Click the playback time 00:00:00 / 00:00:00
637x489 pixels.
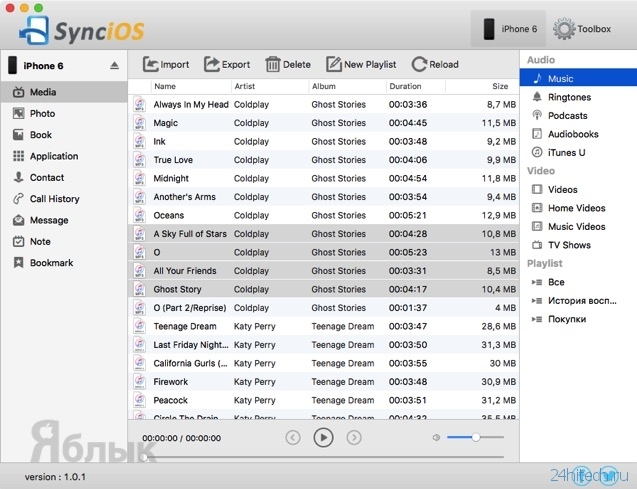(182, 438)
